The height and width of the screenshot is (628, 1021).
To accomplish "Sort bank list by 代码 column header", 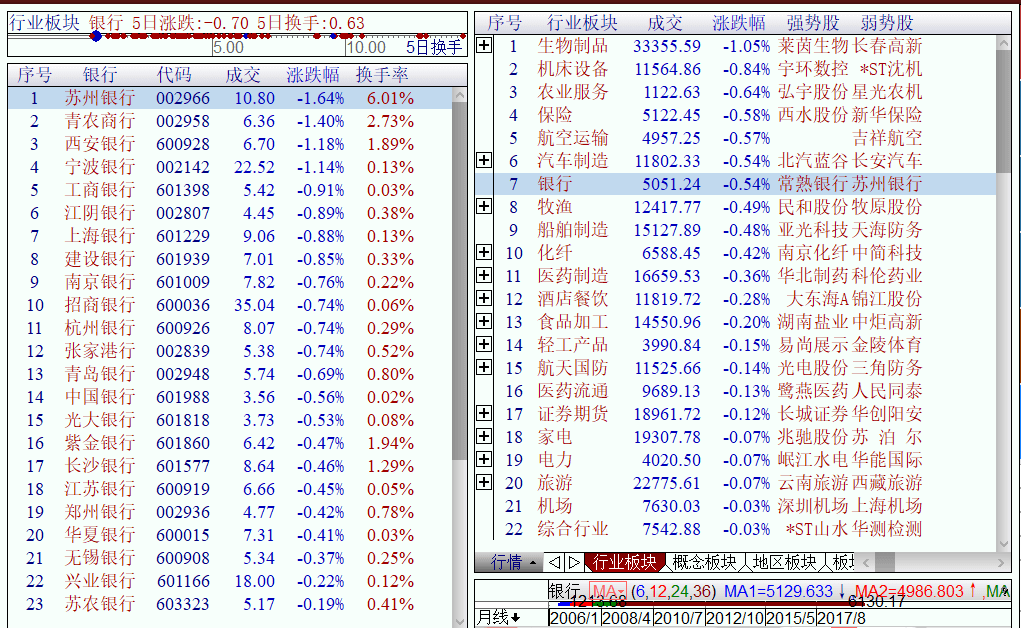I will [x=174, y=75].
